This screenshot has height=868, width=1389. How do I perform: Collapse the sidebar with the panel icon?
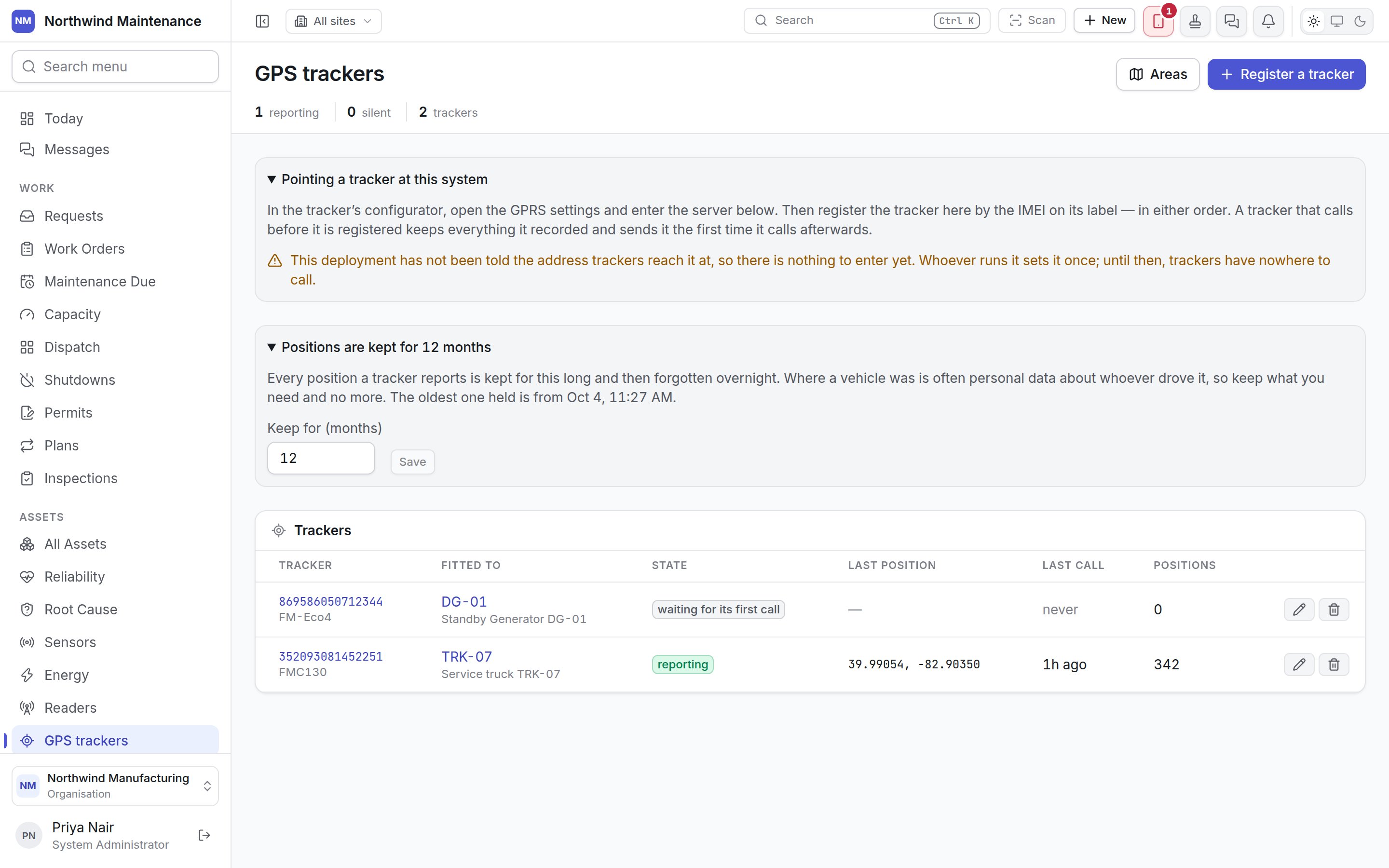(262, 21)
